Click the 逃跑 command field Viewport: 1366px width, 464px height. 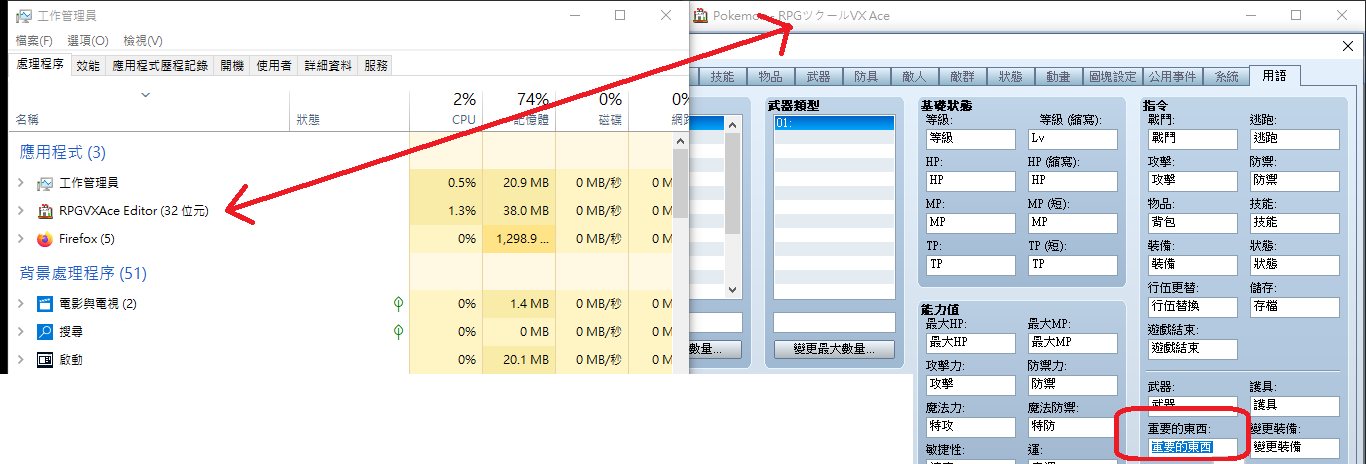click(1294, 139)
